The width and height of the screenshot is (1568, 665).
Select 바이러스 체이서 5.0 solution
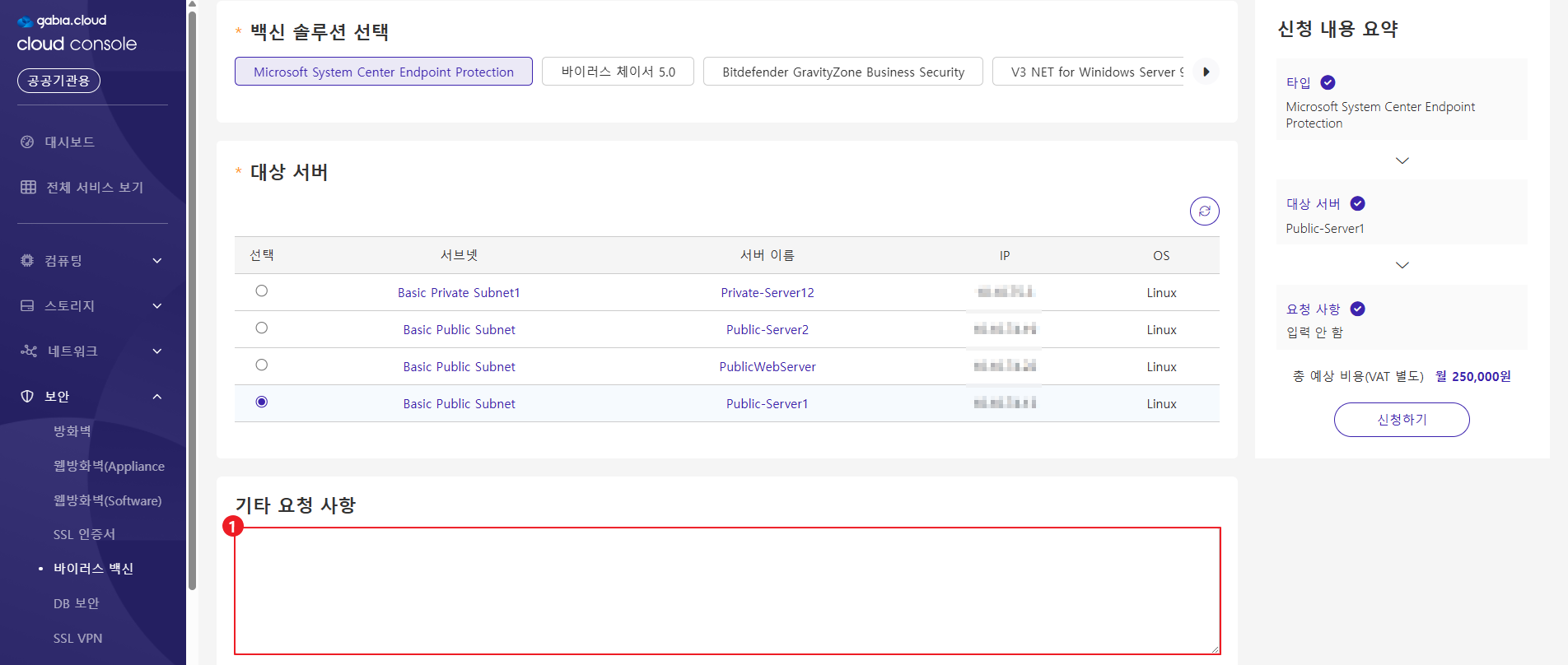(618, 72)
